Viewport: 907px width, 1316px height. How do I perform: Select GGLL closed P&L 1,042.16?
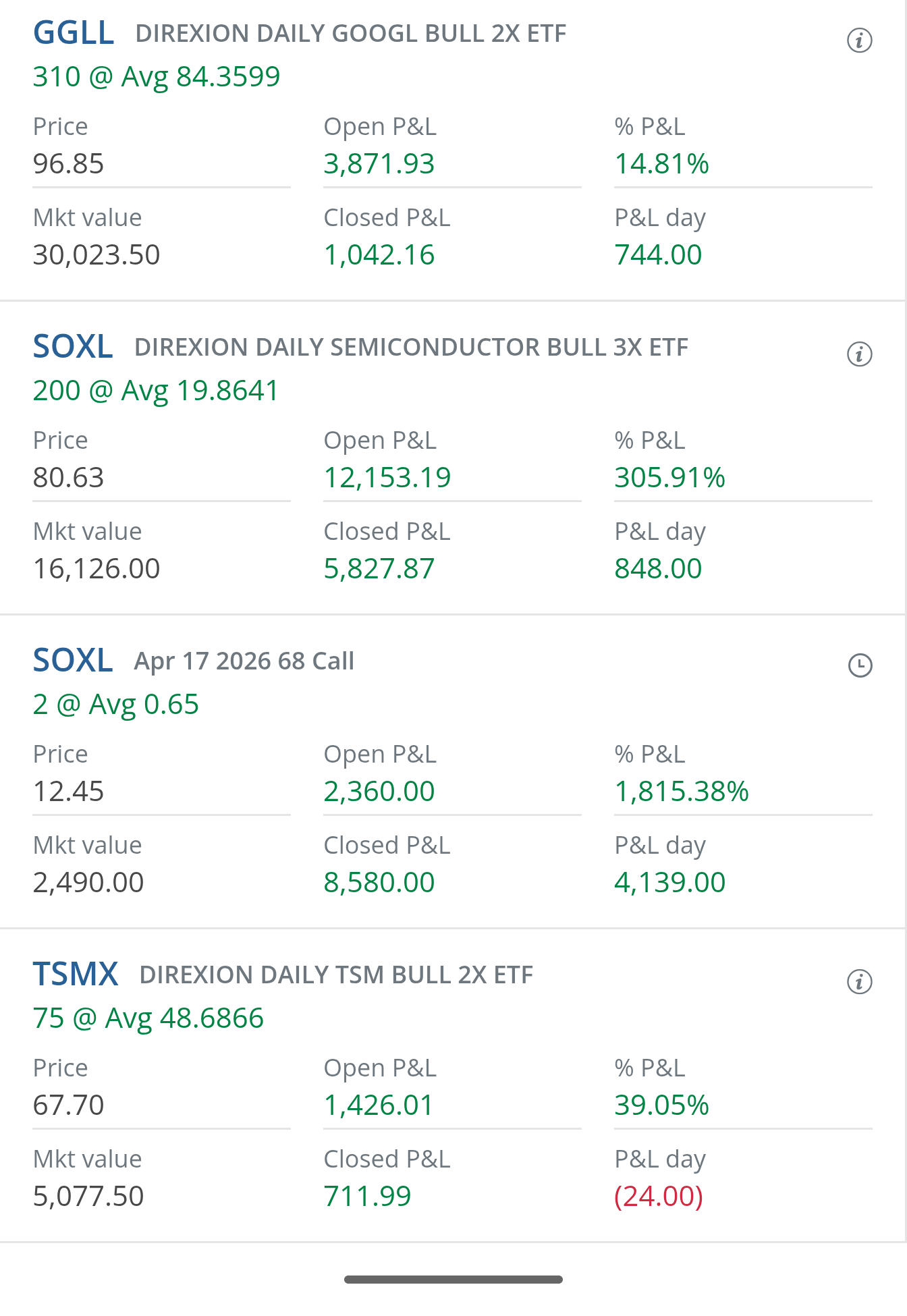click(379, 255)
